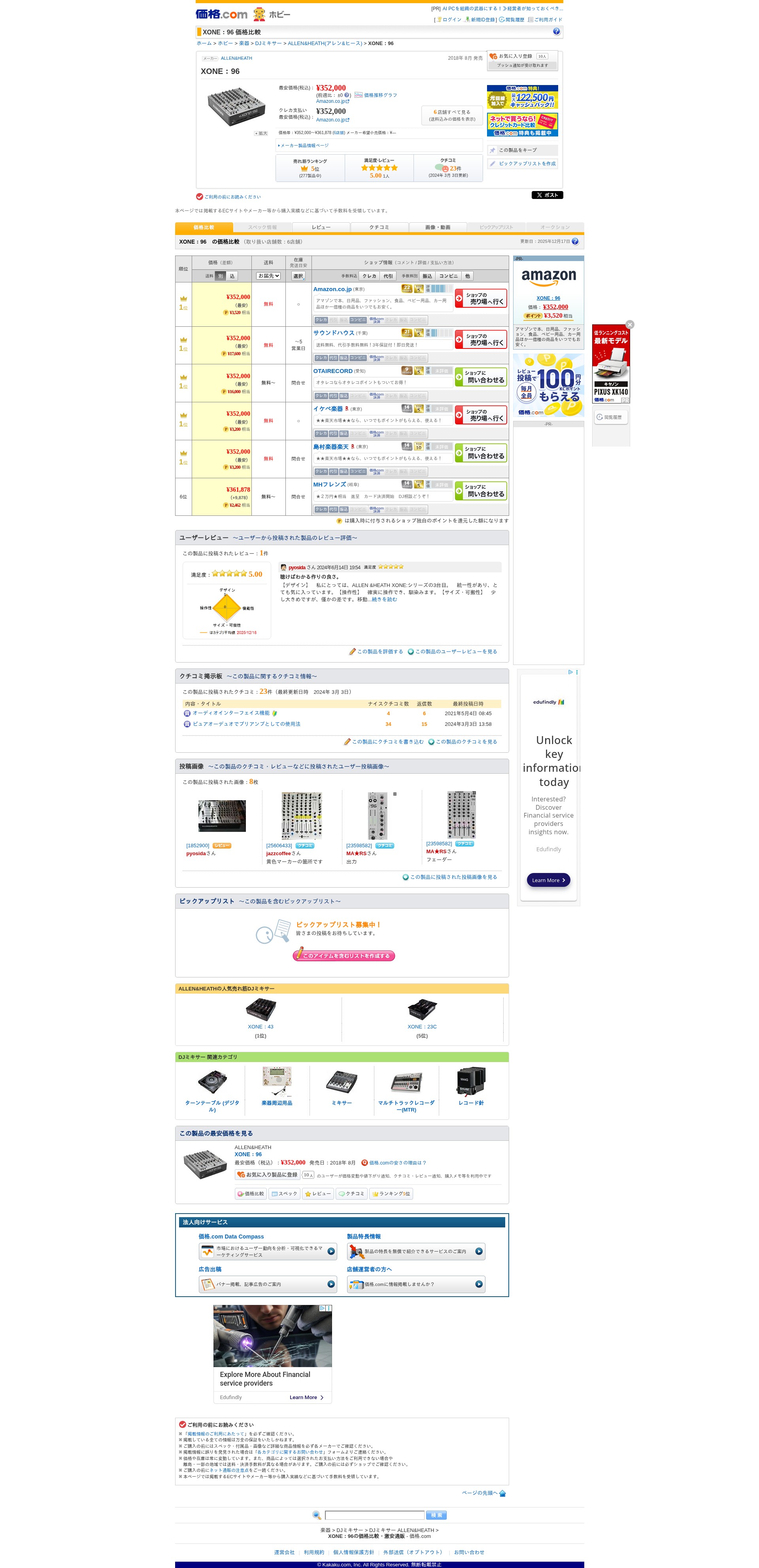
Task: Toggle the 代引 payment filter
Action: (388, 276)
